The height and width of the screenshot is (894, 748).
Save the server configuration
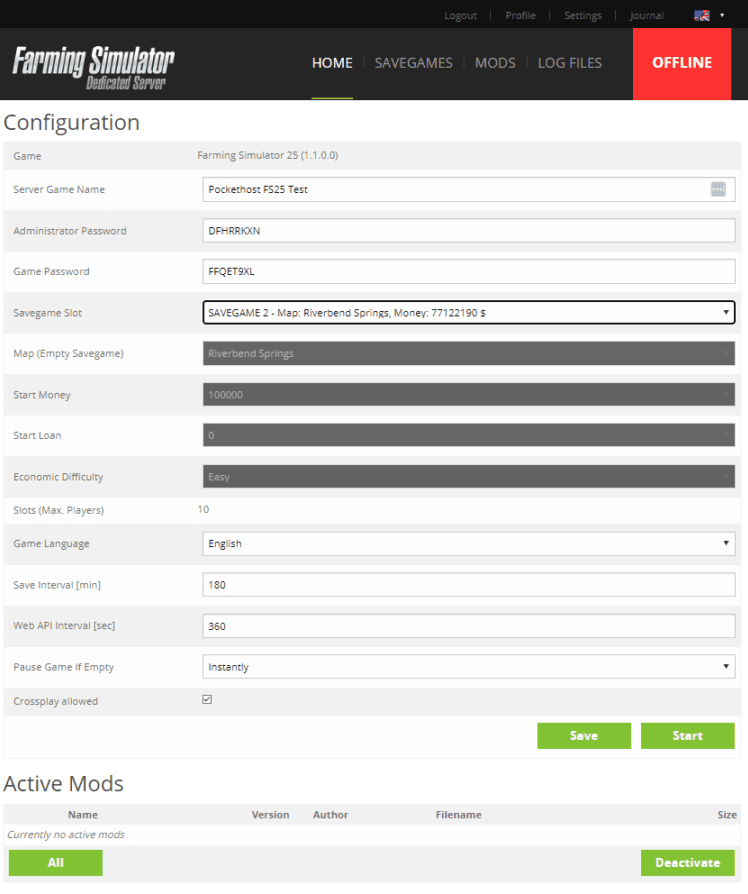point(584,735)
